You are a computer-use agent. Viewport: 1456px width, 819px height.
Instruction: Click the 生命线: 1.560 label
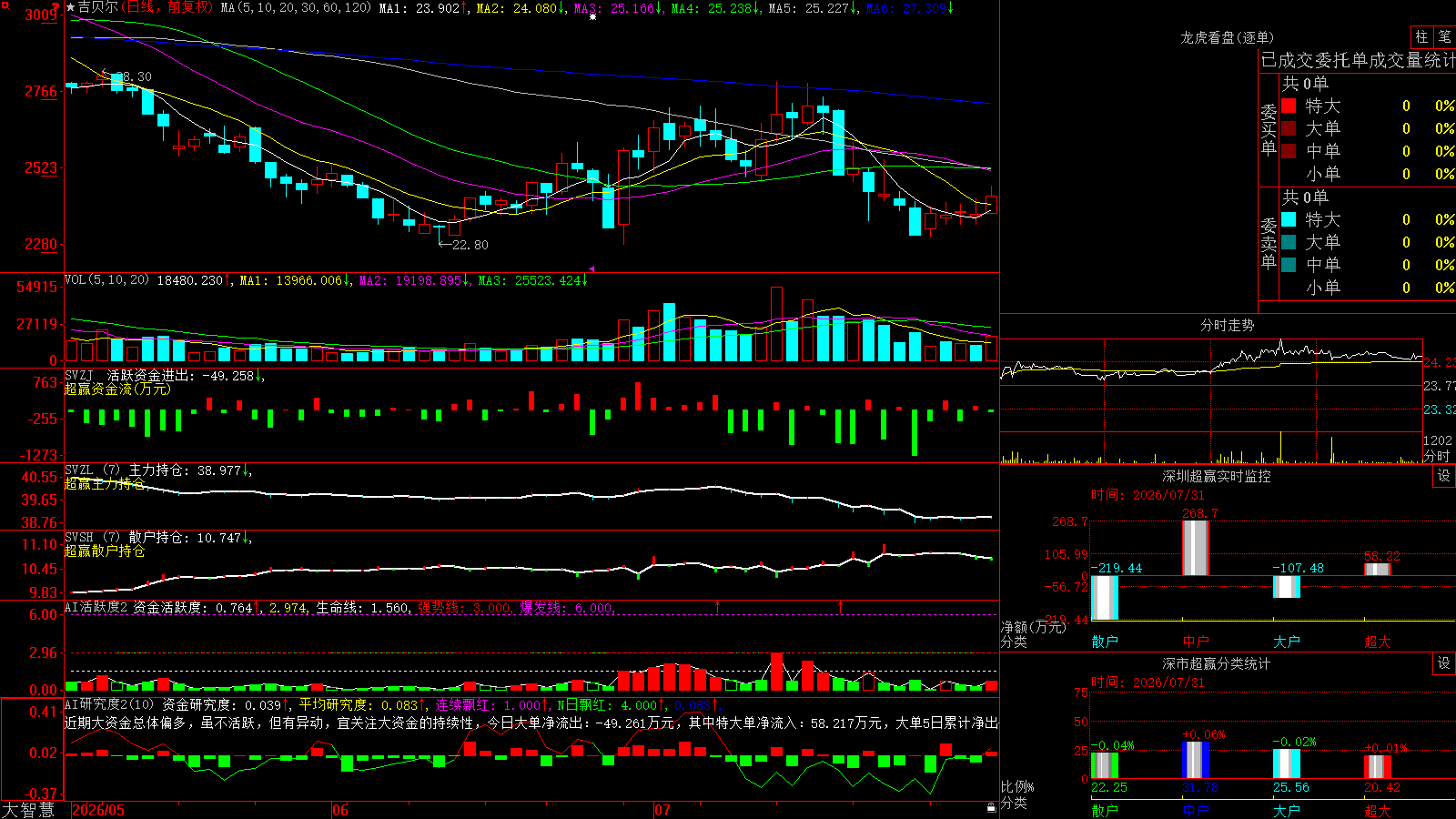[x=361, y=607]
